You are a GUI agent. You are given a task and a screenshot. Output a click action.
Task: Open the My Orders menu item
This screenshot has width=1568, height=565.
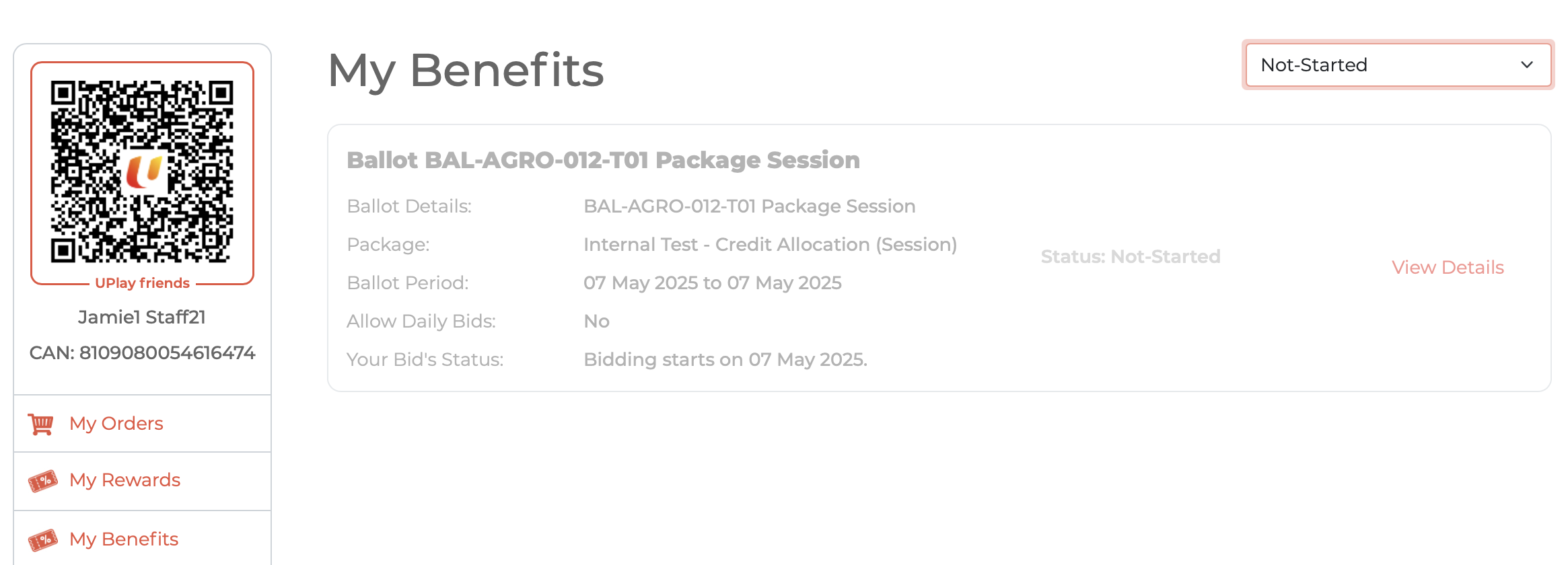tap(116, 424)
